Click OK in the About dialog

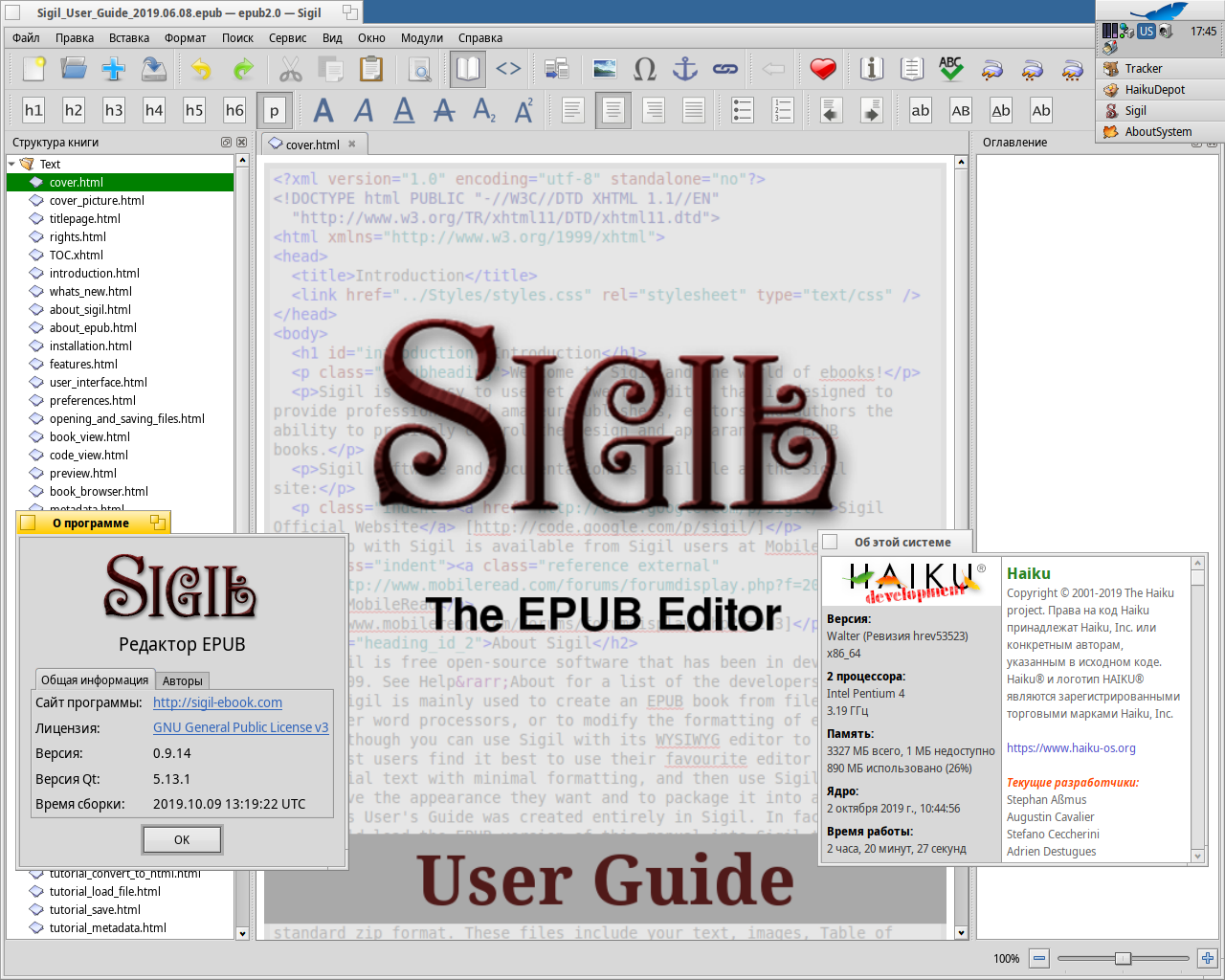[x=182, y=839]
